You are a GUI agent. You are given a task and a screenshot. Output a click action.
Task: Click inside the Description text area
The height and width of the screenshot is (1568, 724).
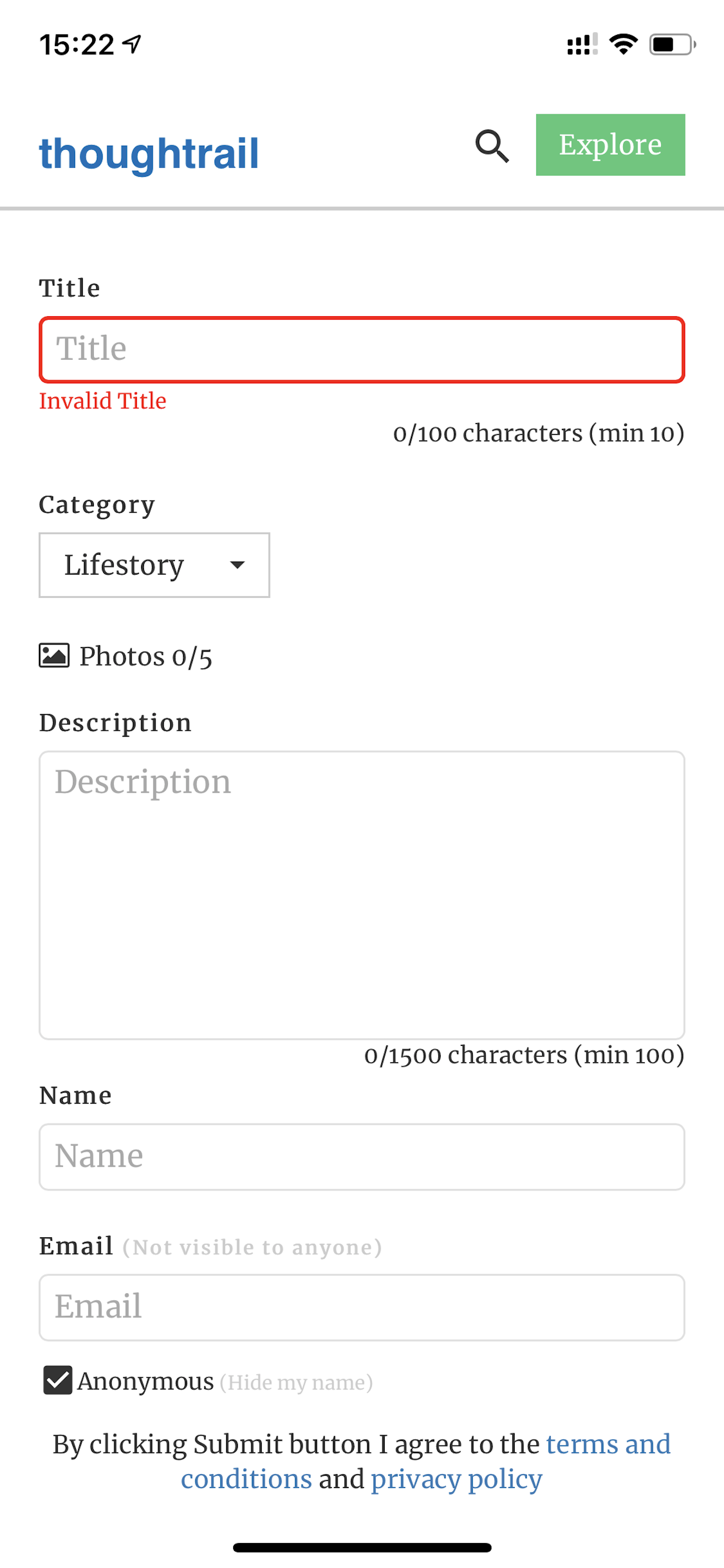coord(361,895)
